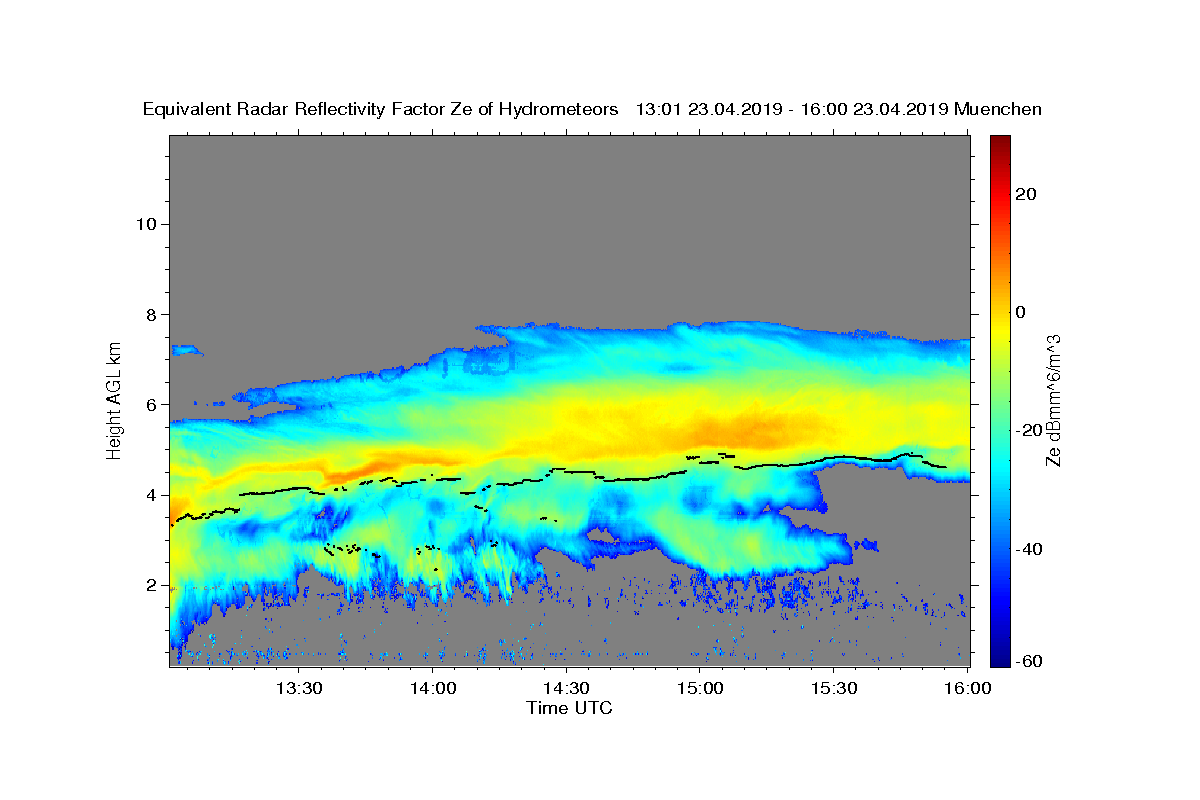This screenshot has width=1200, height=800.
Task: Click the 15:30 time tick label
Action: (x=834, y=688)
